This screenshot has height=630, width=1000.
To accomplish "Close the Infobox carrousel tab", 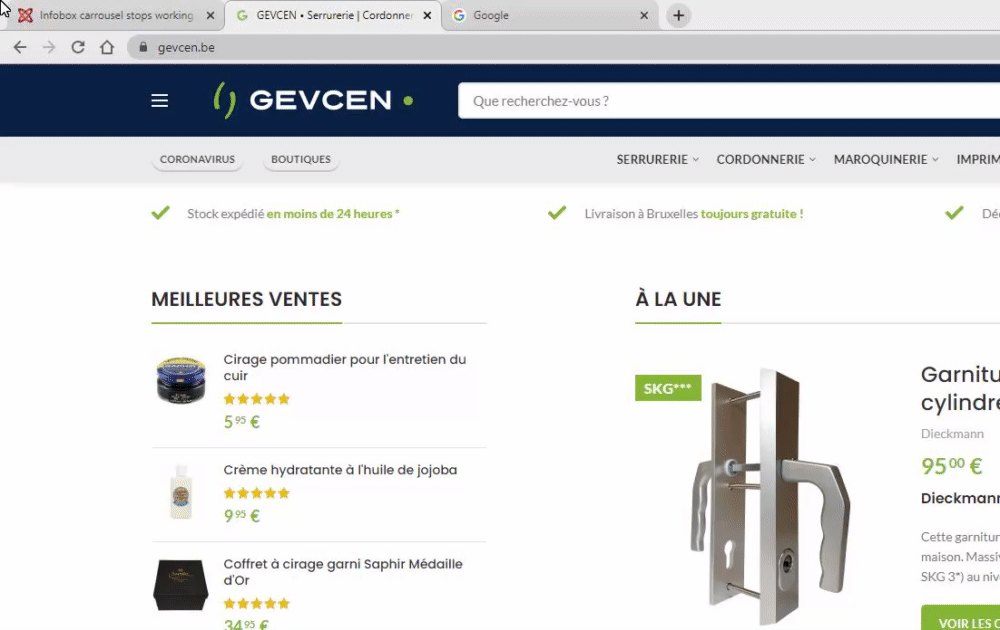I will point(210,15).
